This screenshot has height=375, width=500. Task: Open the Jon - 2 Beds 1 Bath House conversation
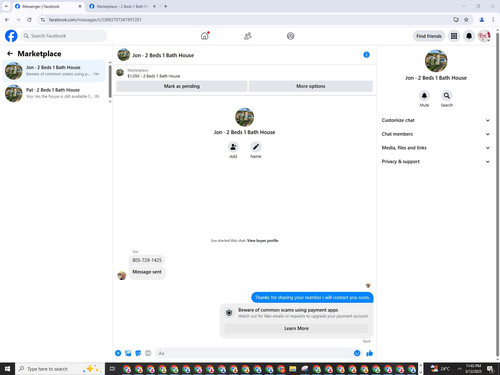pos(54,71)
